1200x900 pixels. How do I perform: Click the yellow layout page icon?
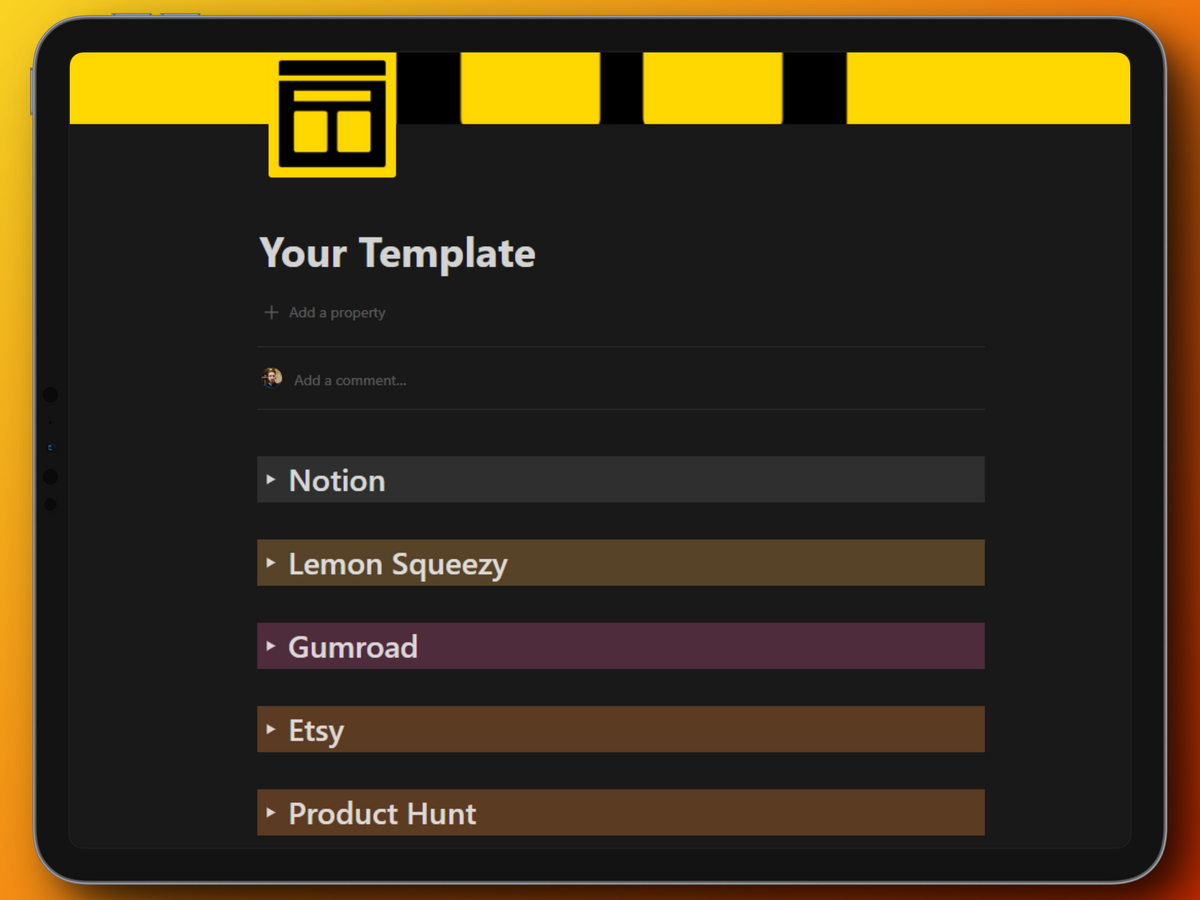click(332, 116)
